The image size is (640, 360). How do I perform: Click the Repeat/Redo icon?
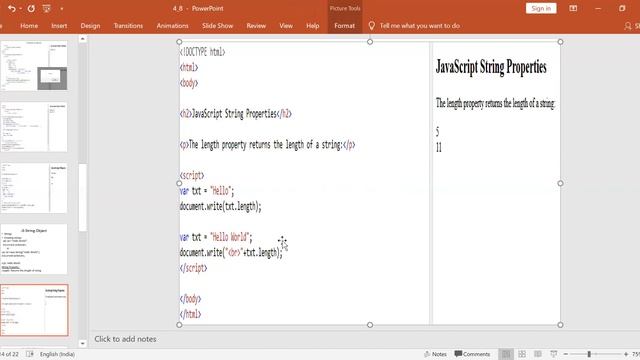tap(31, 8)
